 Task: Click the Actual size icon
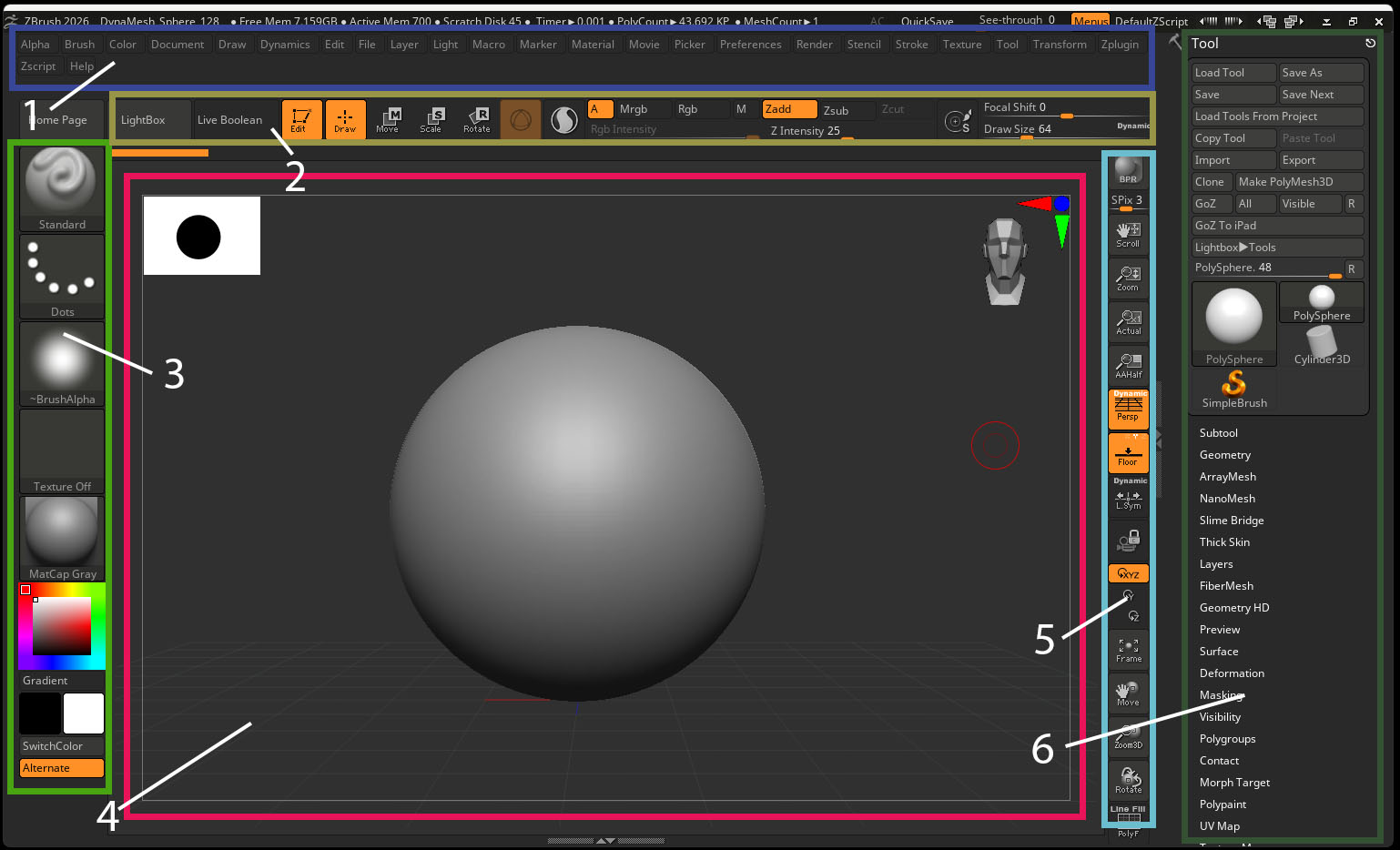pos(1128,322)
